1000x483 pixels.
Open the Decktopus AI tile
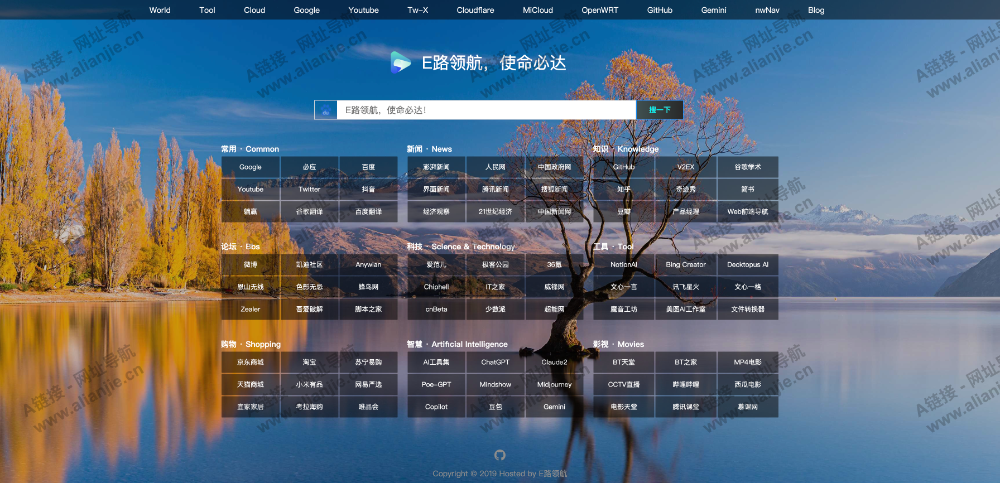(747, 265)
